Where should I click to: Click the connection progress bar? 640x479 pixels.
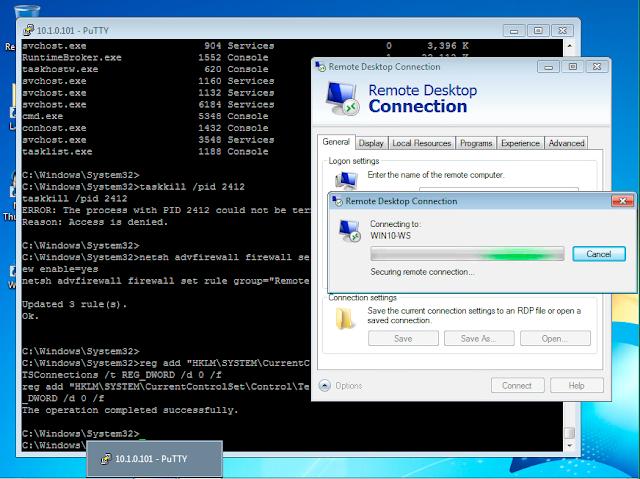point(467,254)
